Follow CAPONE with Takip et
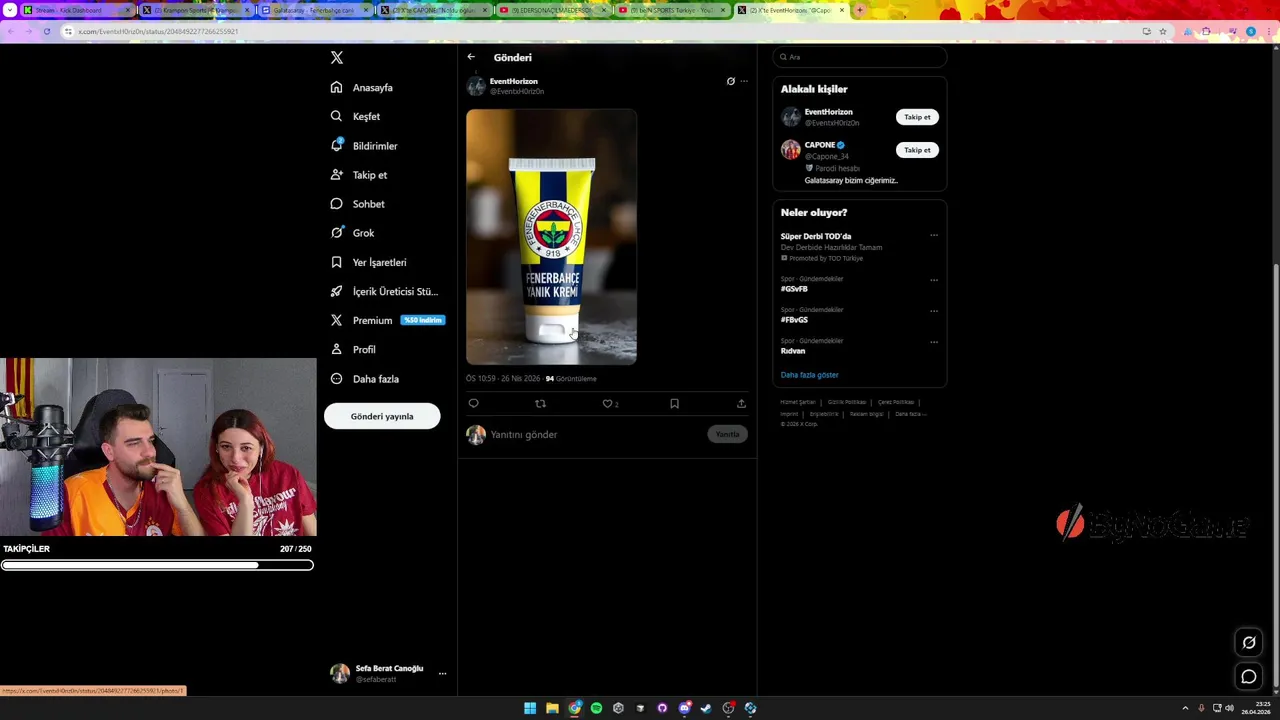This screenshot has width=1280, height=720. pyautogui.click(x=917, y=150)
